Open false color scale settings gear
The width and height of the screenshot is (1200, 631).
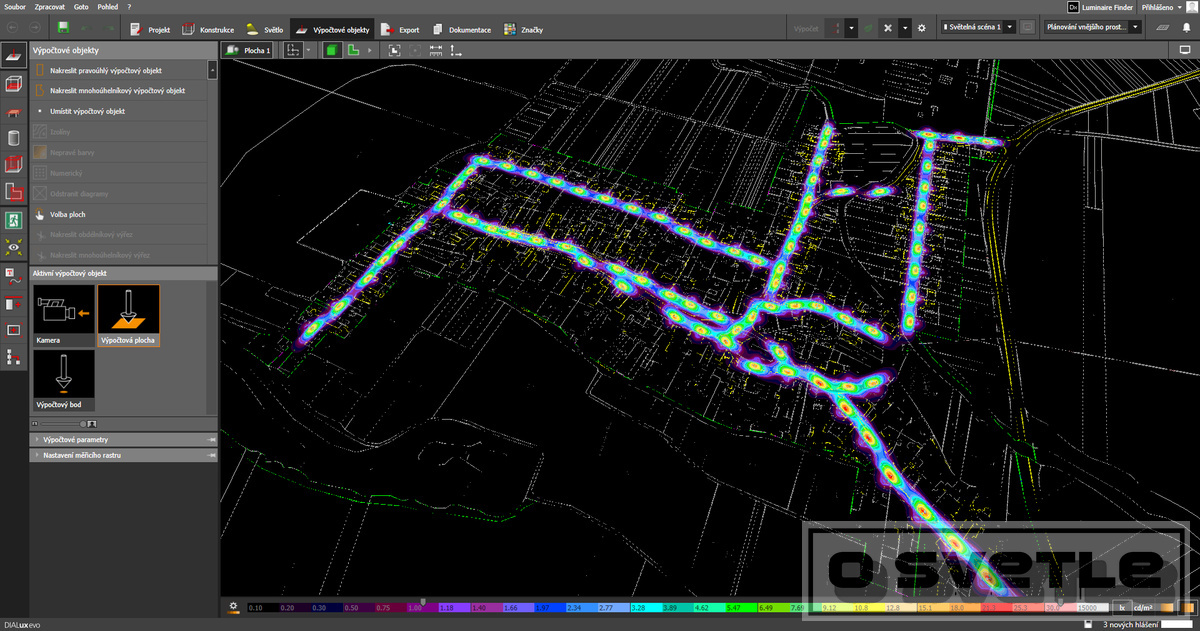coord(233,606)
